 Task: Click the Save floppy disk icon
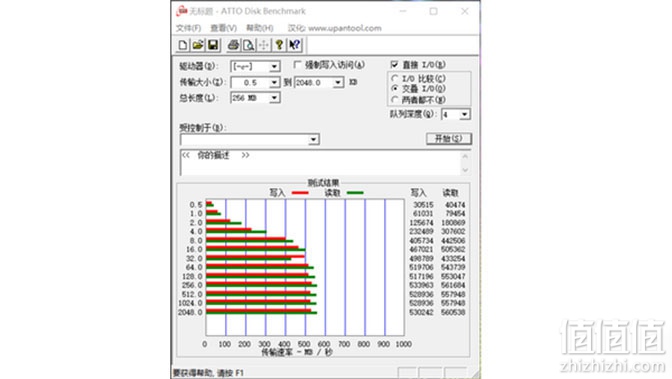tap(213, 45)
